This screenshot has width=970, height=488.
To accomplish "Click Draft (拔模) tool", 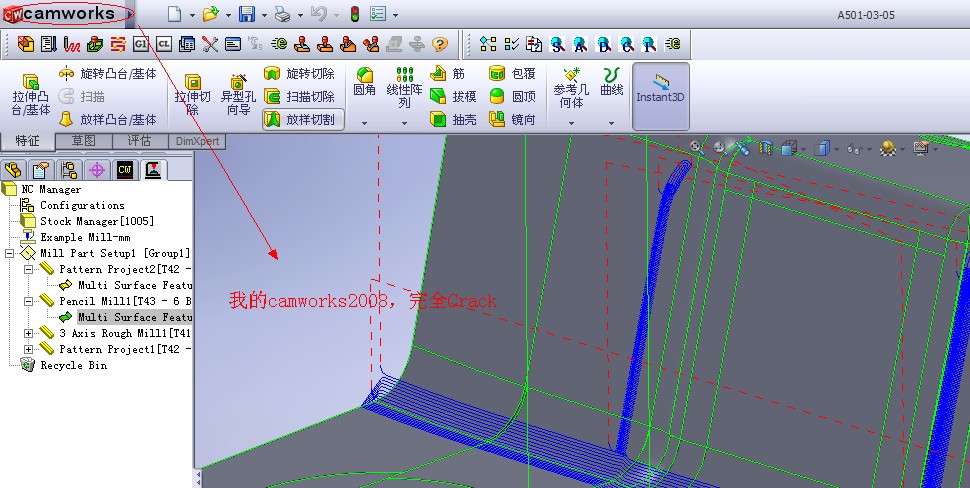I will (453, 96).
